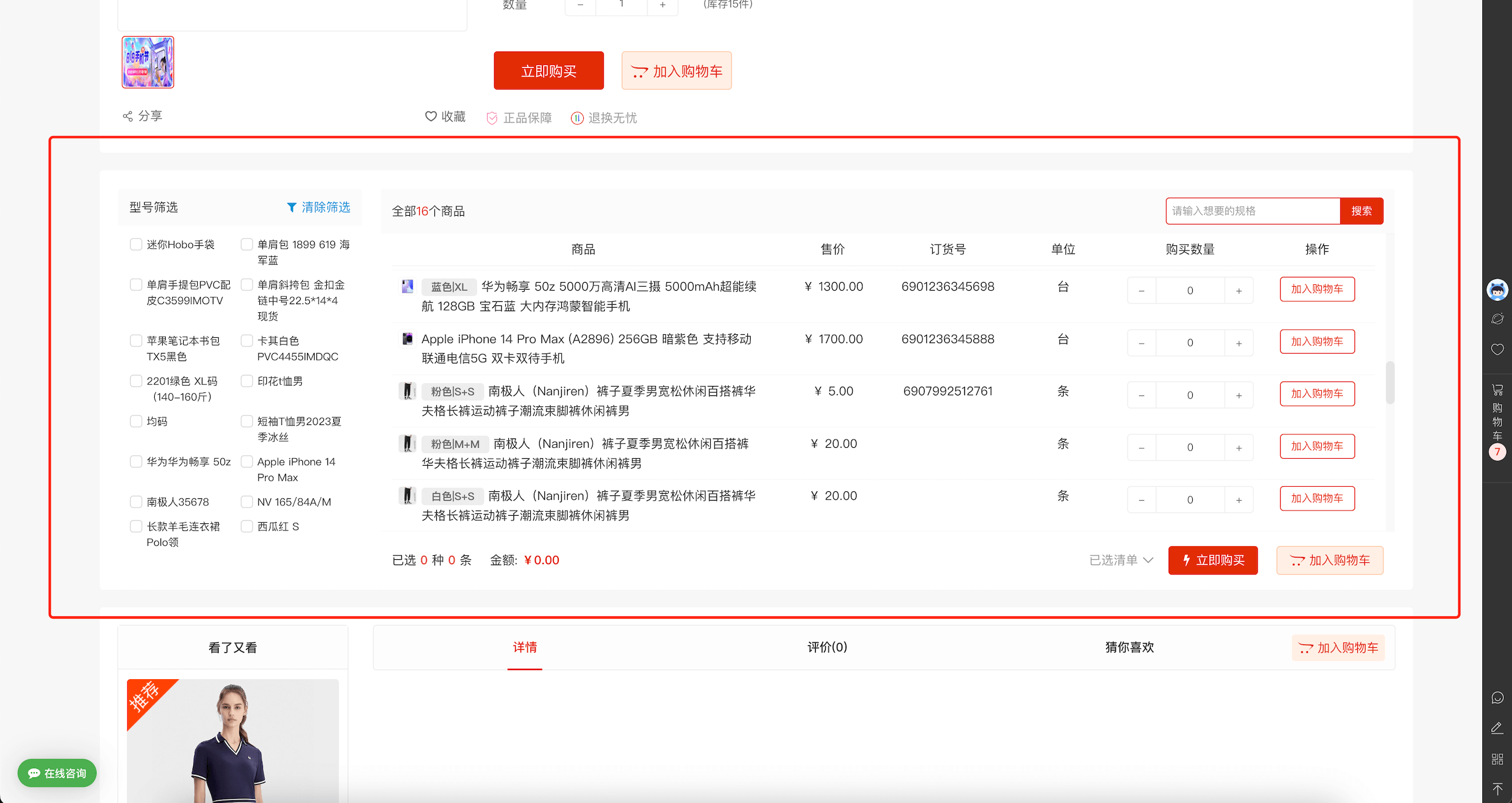Click back-to-top arrow icon
This screenshot has width=1512, height=803.
(x=1497, y=789)
